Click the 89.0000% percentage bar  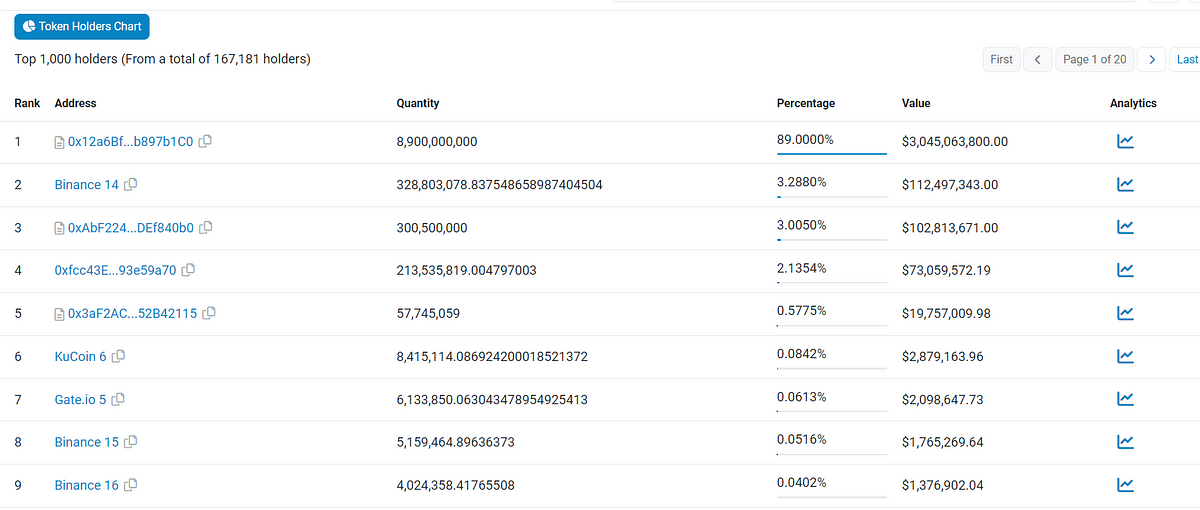tap(831, 153)
